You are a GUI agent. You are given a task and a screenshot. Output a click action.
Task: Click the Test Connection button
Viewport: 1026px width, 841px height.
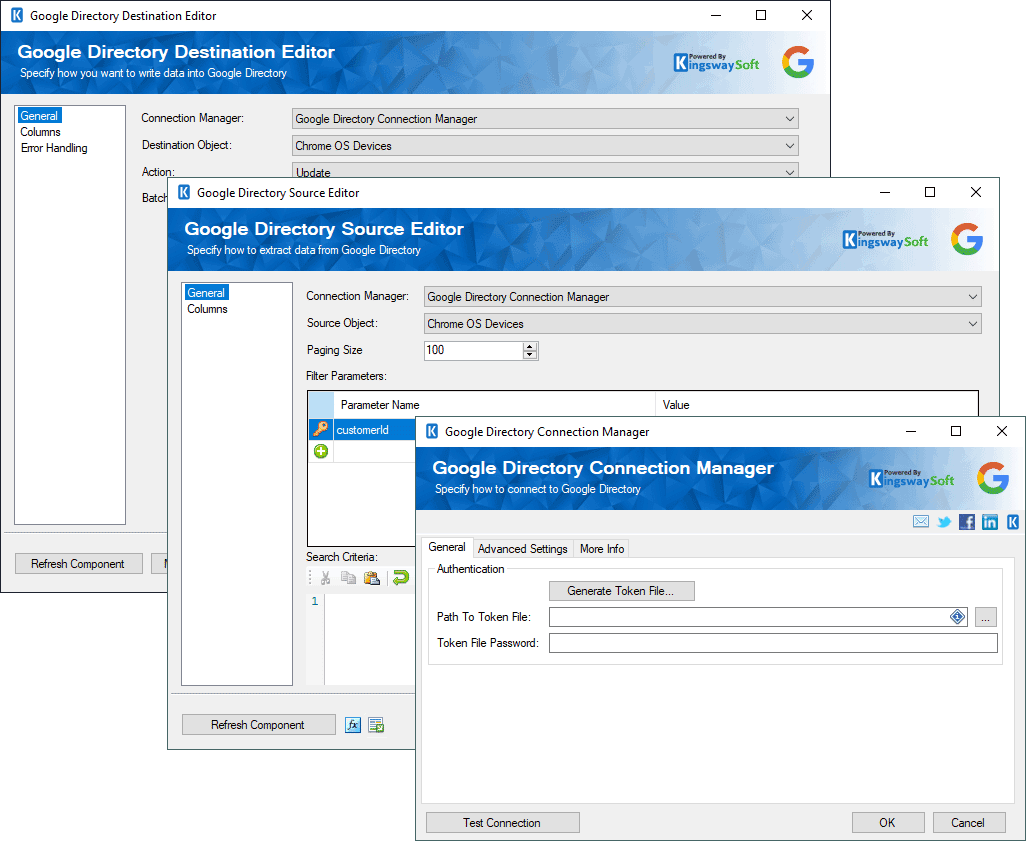click(502, 823)
